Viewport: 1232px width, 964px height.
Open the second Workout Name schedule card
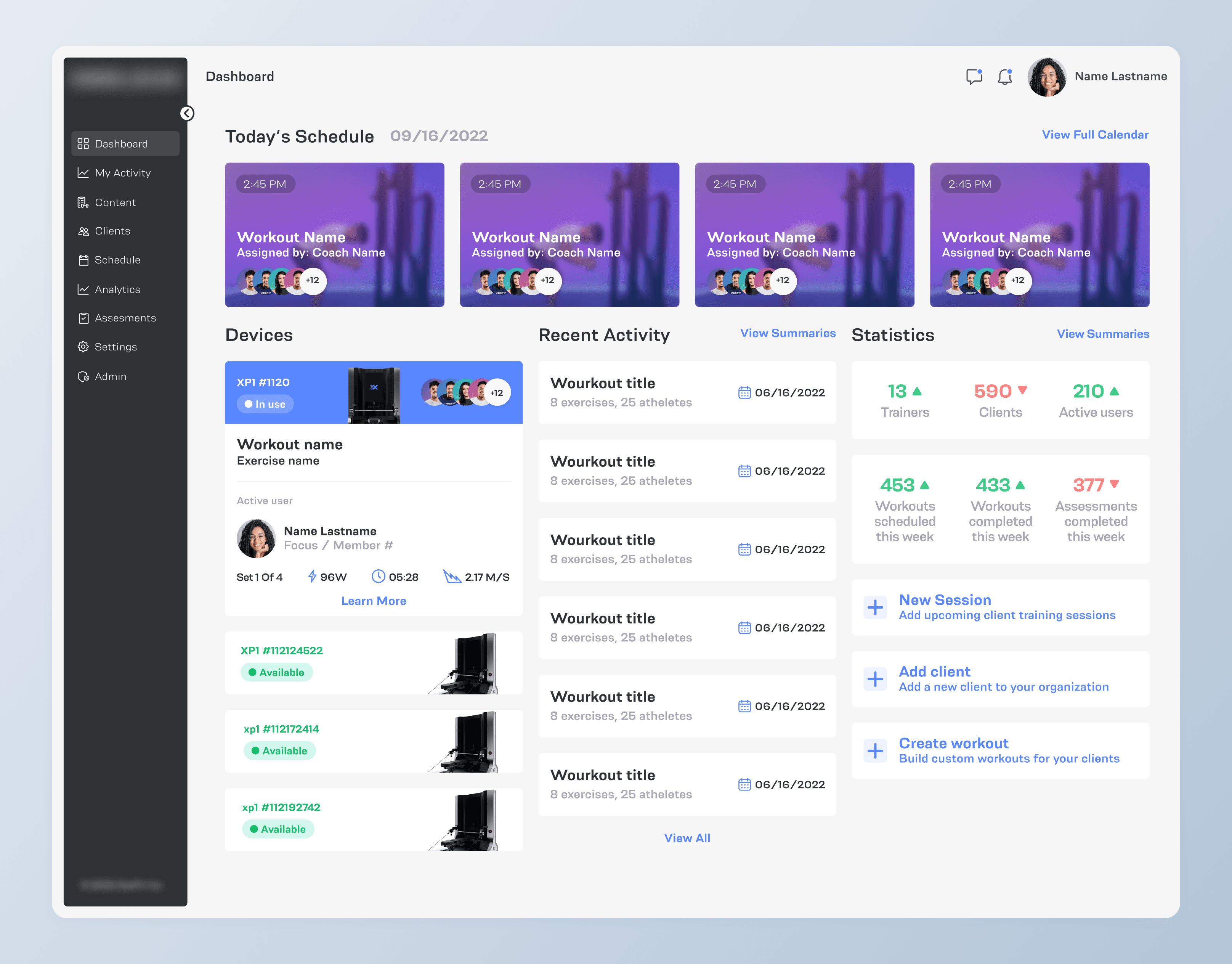570,235
